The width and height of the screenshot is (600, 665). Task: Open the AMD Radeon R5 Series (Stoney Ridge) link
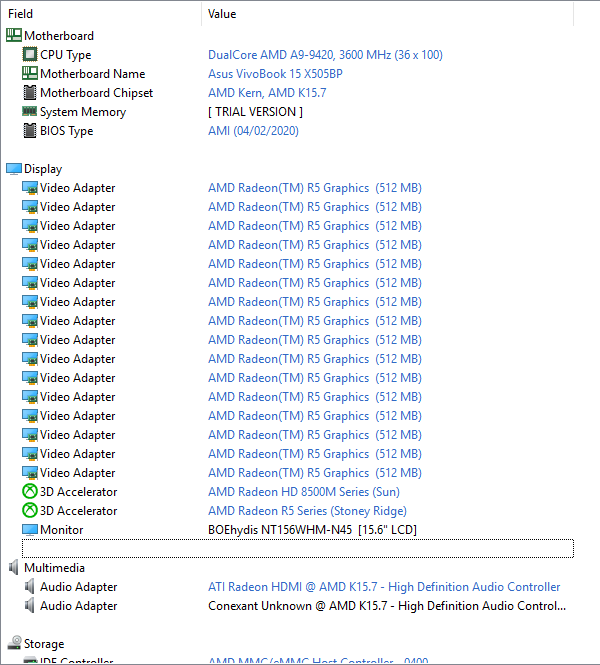point(307,511)
